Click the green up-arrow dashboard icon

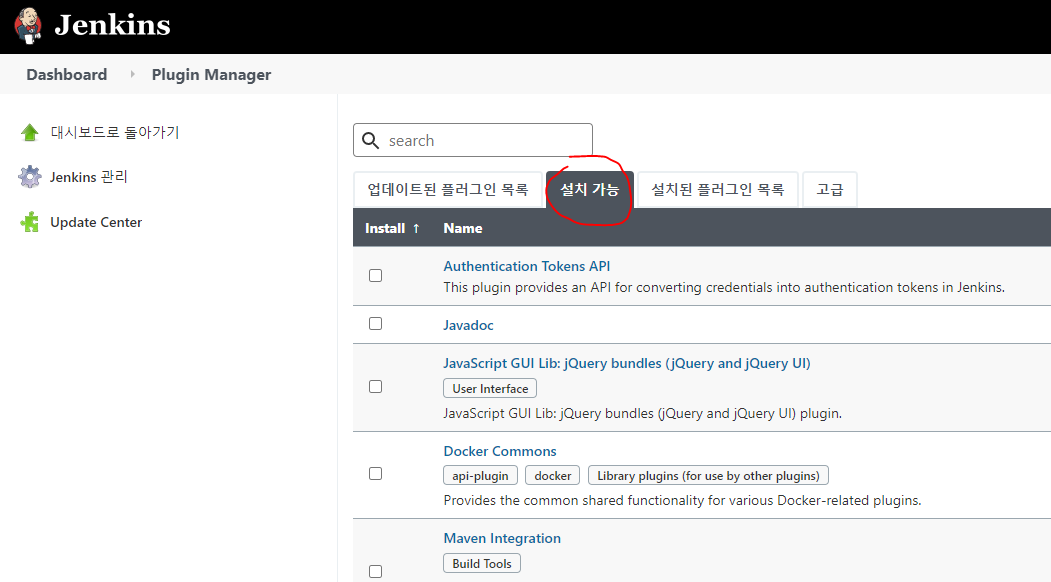point(29,132)
